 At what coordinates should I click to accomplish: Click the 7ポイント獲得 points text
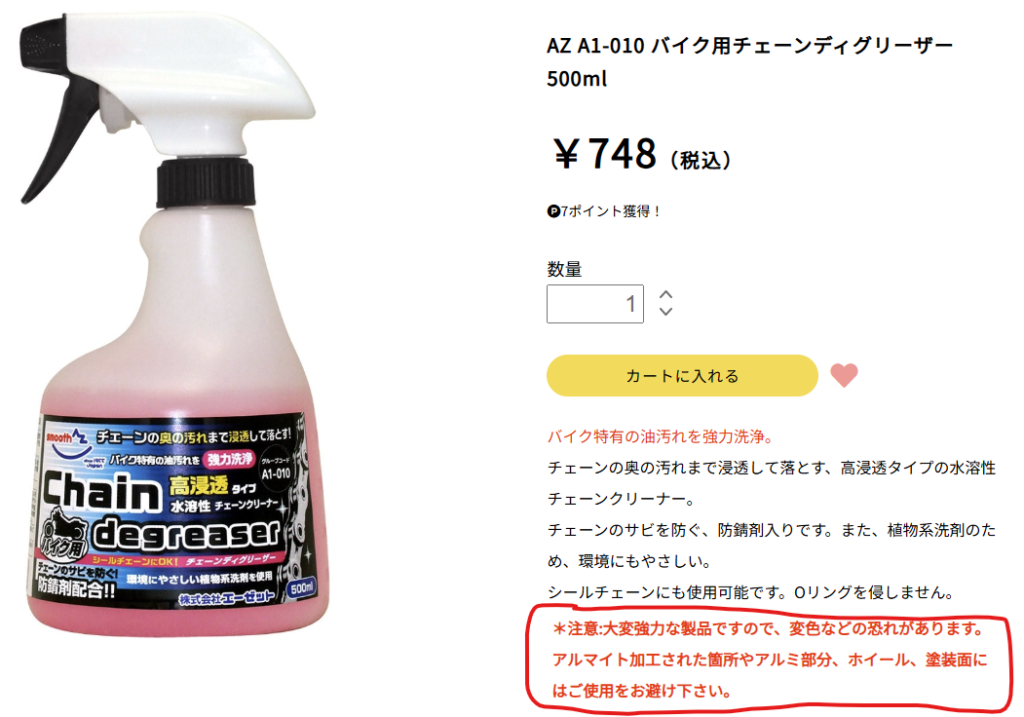[x=610, y=212]
